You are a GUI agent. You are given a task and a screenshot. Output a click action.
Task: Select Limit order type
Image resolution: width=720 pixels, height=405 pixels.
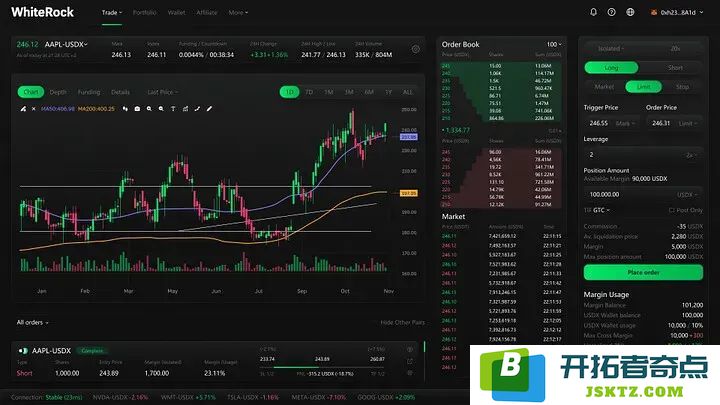coord(643,87)
